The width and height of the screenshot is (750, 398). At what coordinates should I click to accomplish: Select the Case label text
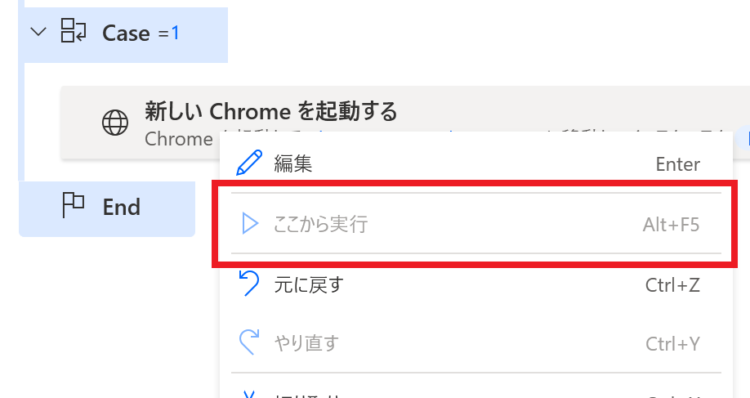pyautogui.click(x=126, y=33)
